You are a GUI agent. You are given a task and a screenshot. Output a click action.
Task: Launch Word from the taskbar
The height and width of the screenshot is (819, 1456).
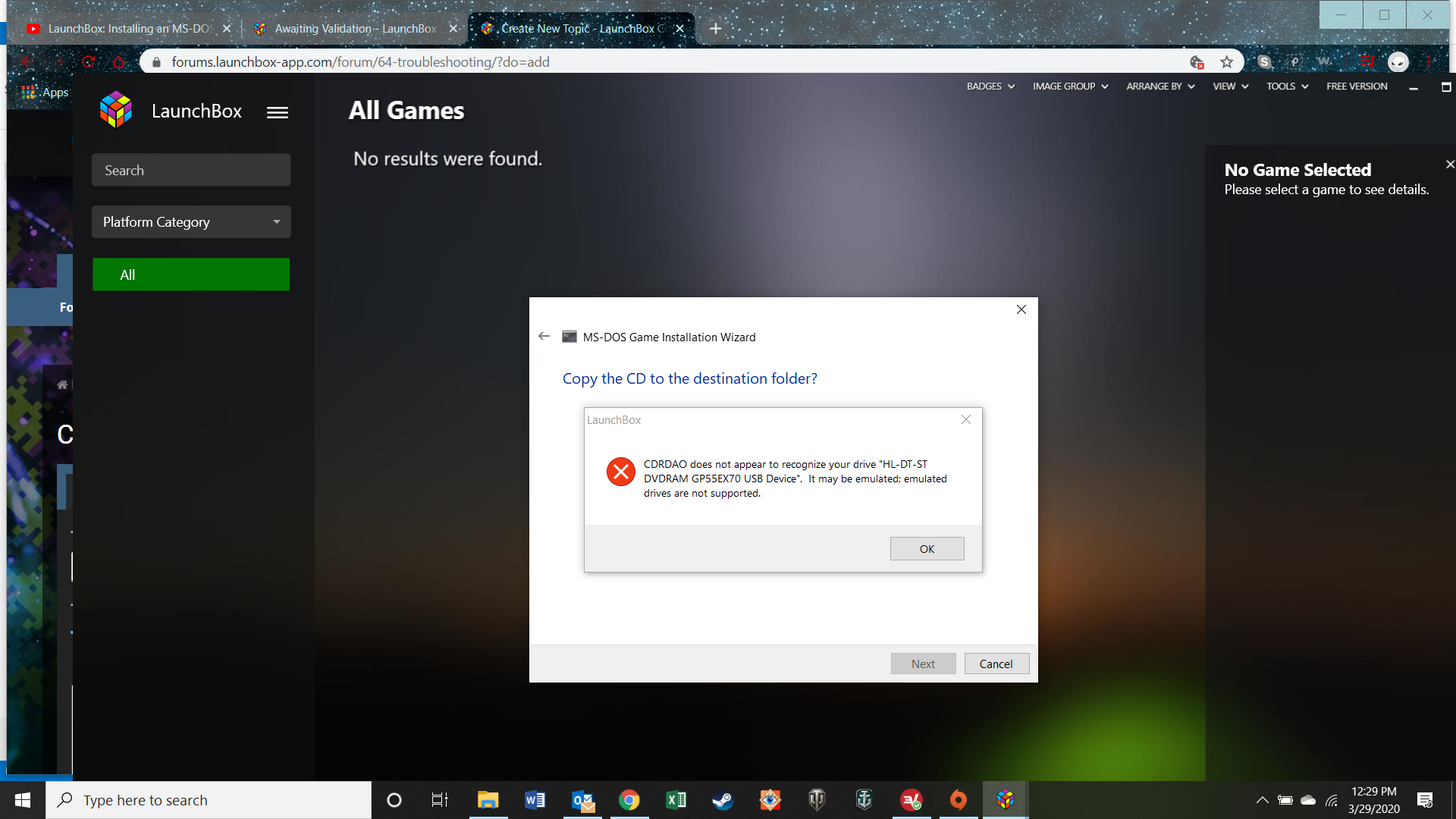point(535,800)
